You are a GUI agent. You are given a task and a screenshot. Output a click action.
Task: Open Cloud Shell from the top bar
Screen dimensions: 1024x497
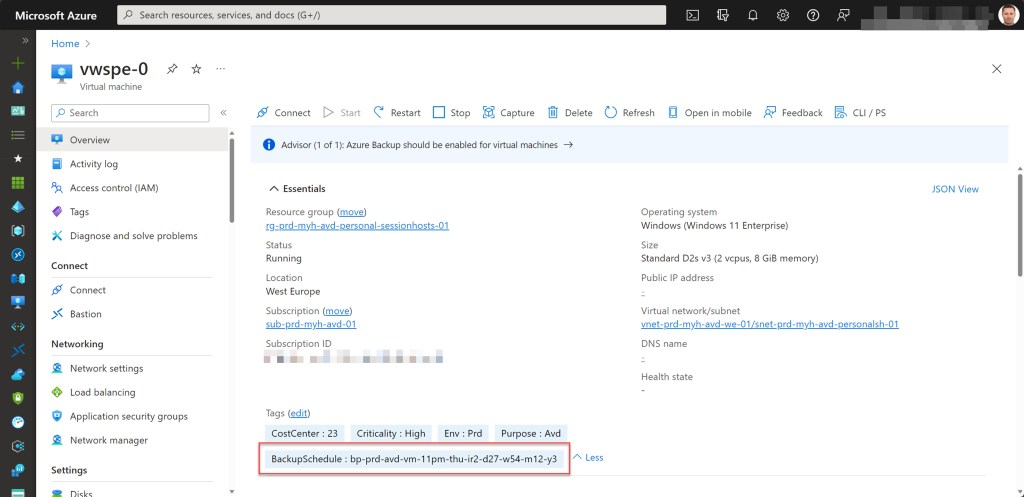point(692,15)
